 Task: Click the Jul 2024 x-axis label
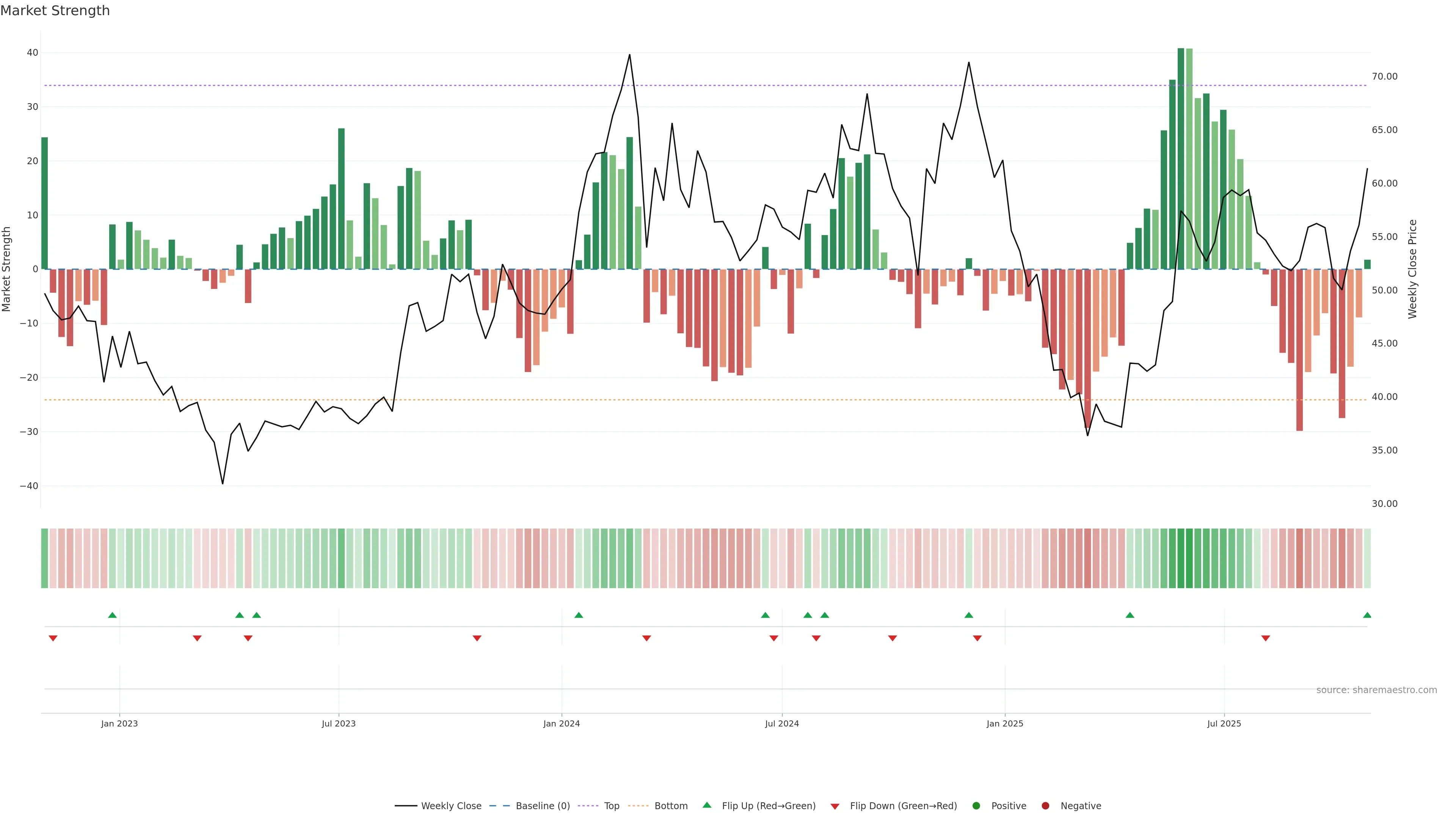click(782, 723)
